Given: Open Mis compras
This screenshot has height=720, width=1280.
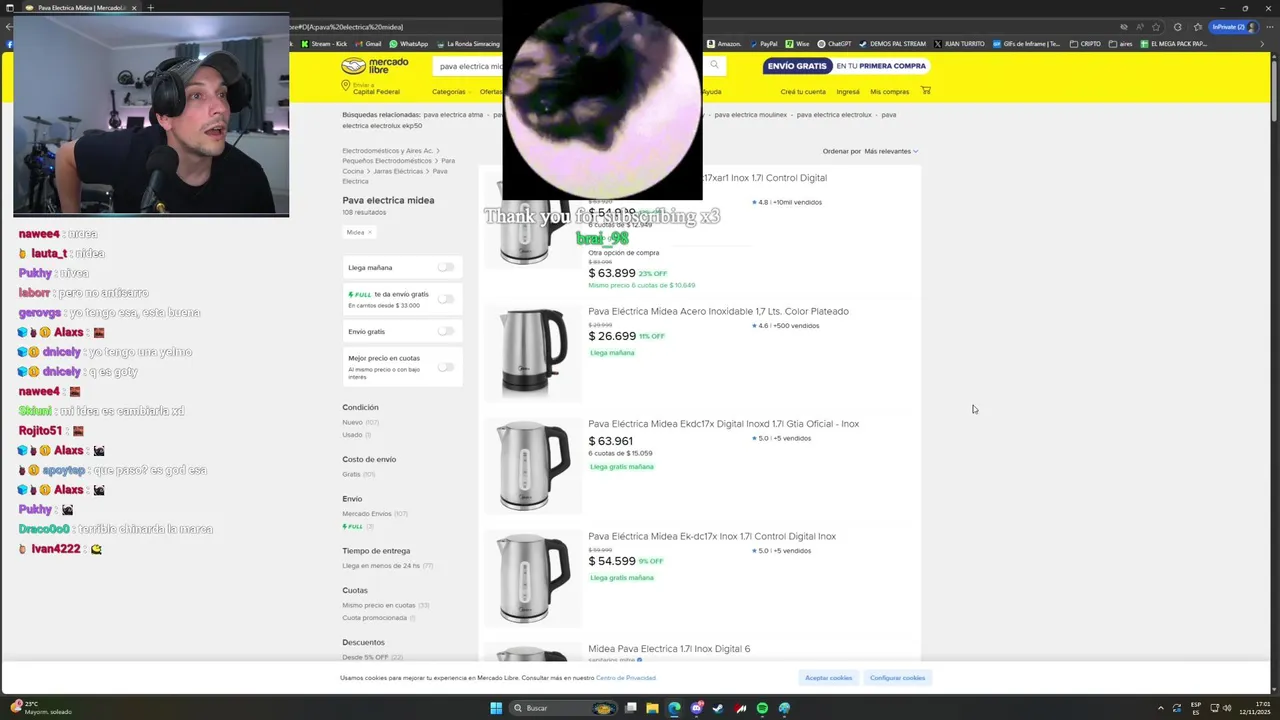Looking at the screenshot, I should [x=890, y=91].
